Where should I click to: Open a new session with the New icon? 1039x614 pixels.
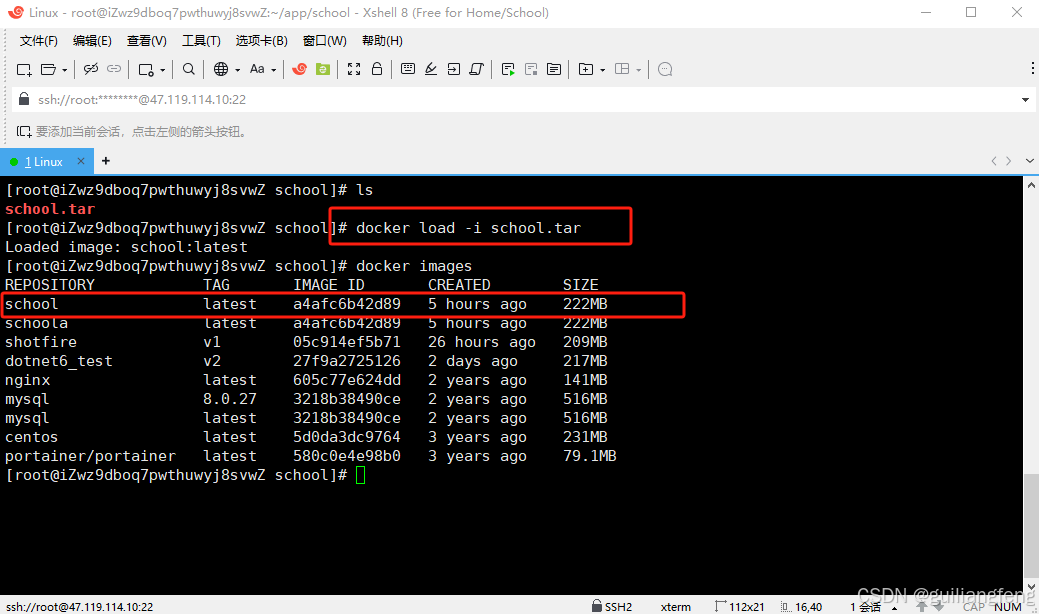point(24,69)
